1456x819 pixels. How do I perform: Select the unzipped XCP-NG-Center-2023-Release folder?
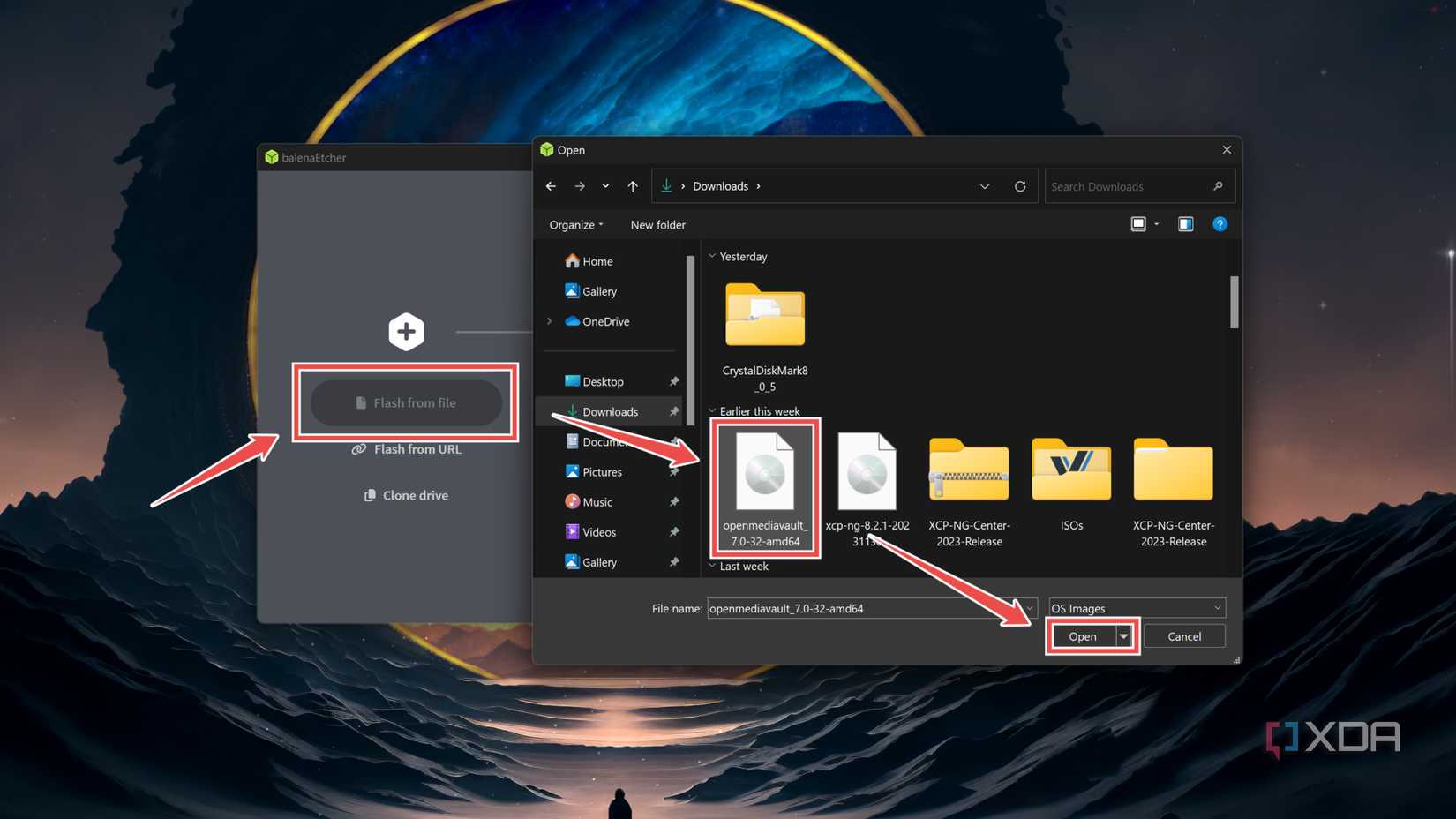tap(1173, 492)
